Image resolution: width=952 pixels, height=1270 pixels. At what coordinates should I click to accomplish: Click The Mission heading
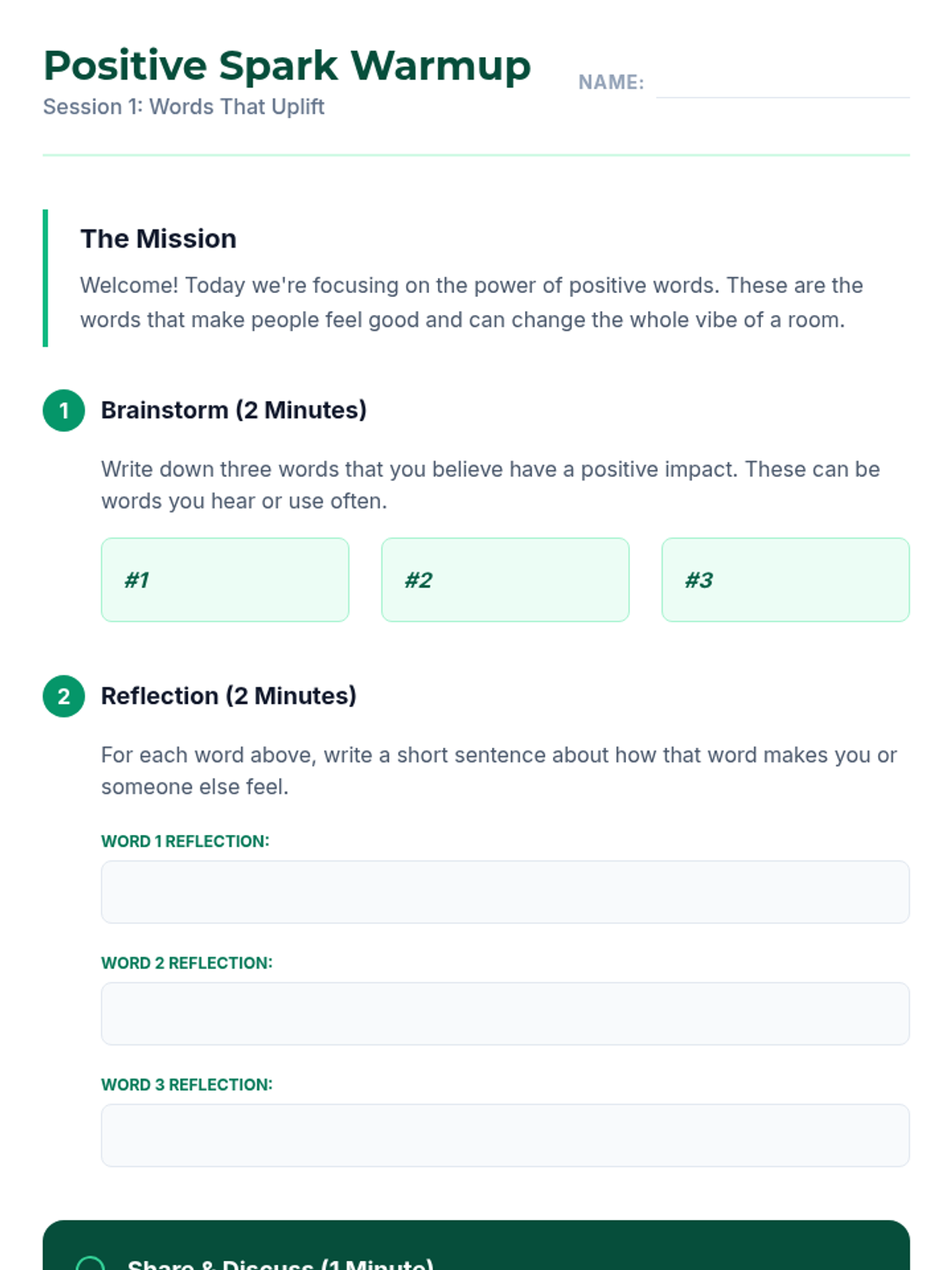[x=158, y=239]
